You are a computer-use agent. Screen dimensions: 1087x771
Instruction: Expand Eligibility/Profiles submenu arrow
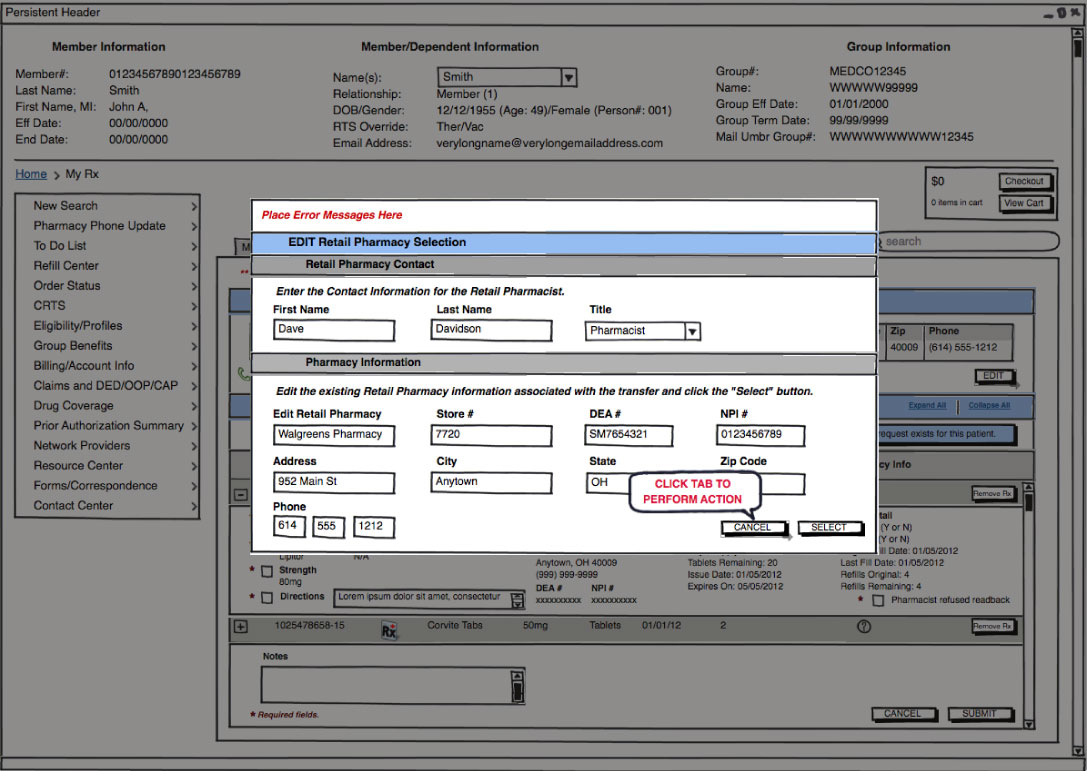(x=194, y=327)
